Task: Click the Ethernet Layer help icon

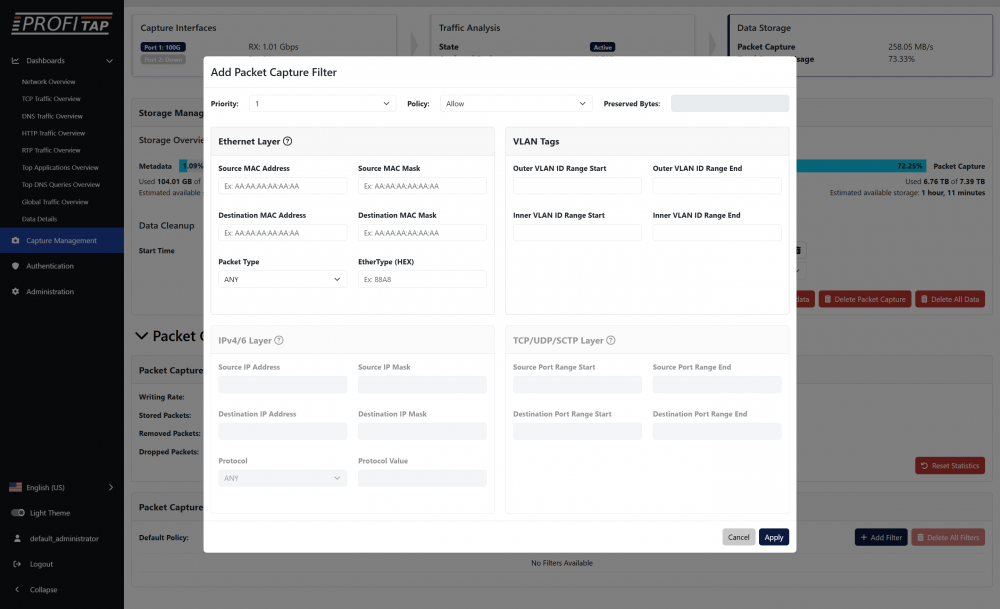Action: pos(288,142)
